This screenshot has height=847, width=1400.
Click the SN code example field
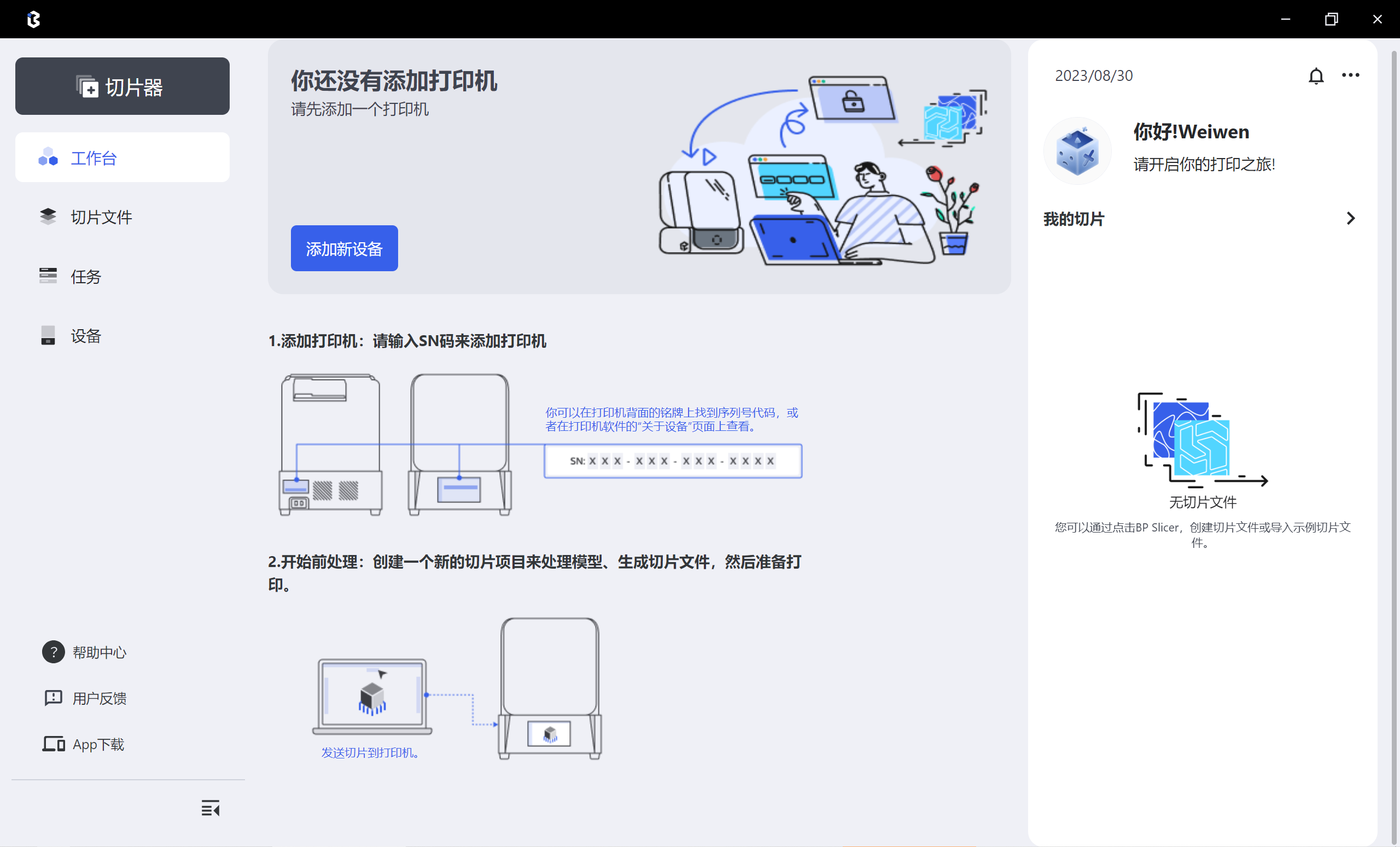673,461
